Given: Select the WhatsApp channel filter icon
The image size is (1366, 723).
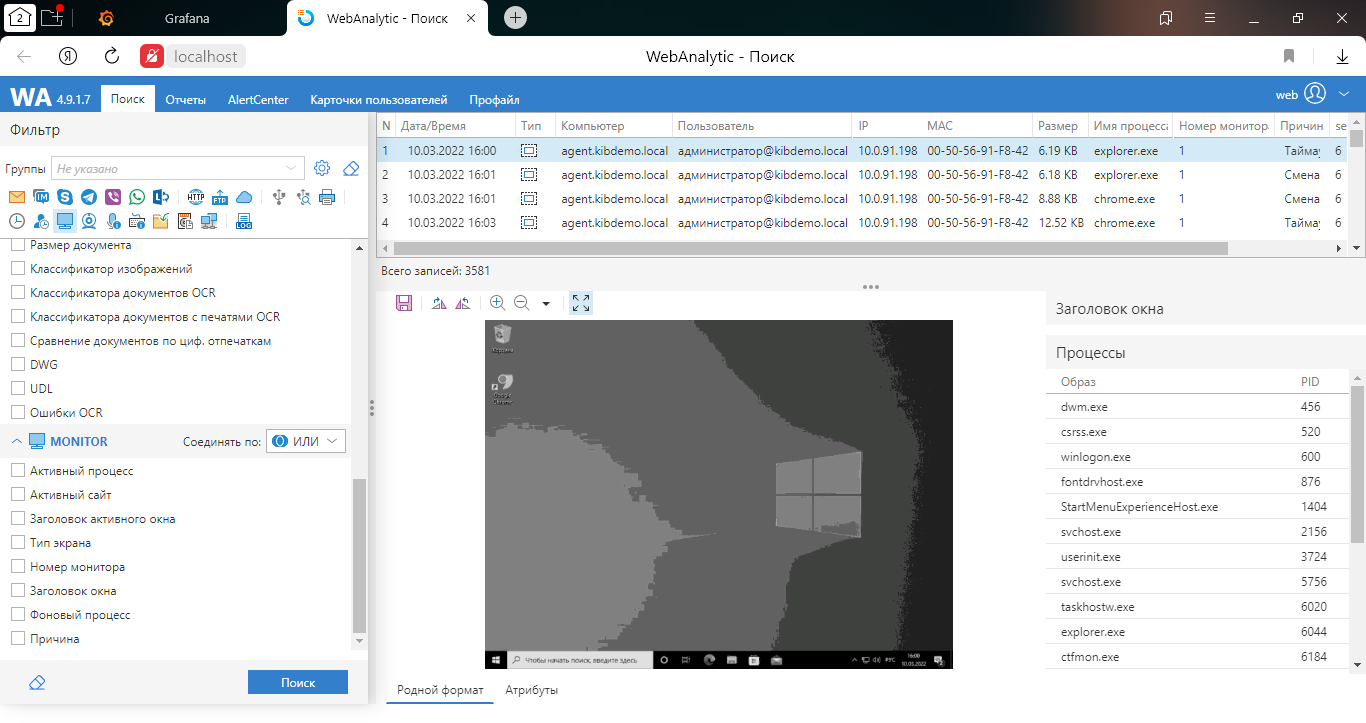Looking at the screenshot, I should pyautogui.click(x=137, y=197).
